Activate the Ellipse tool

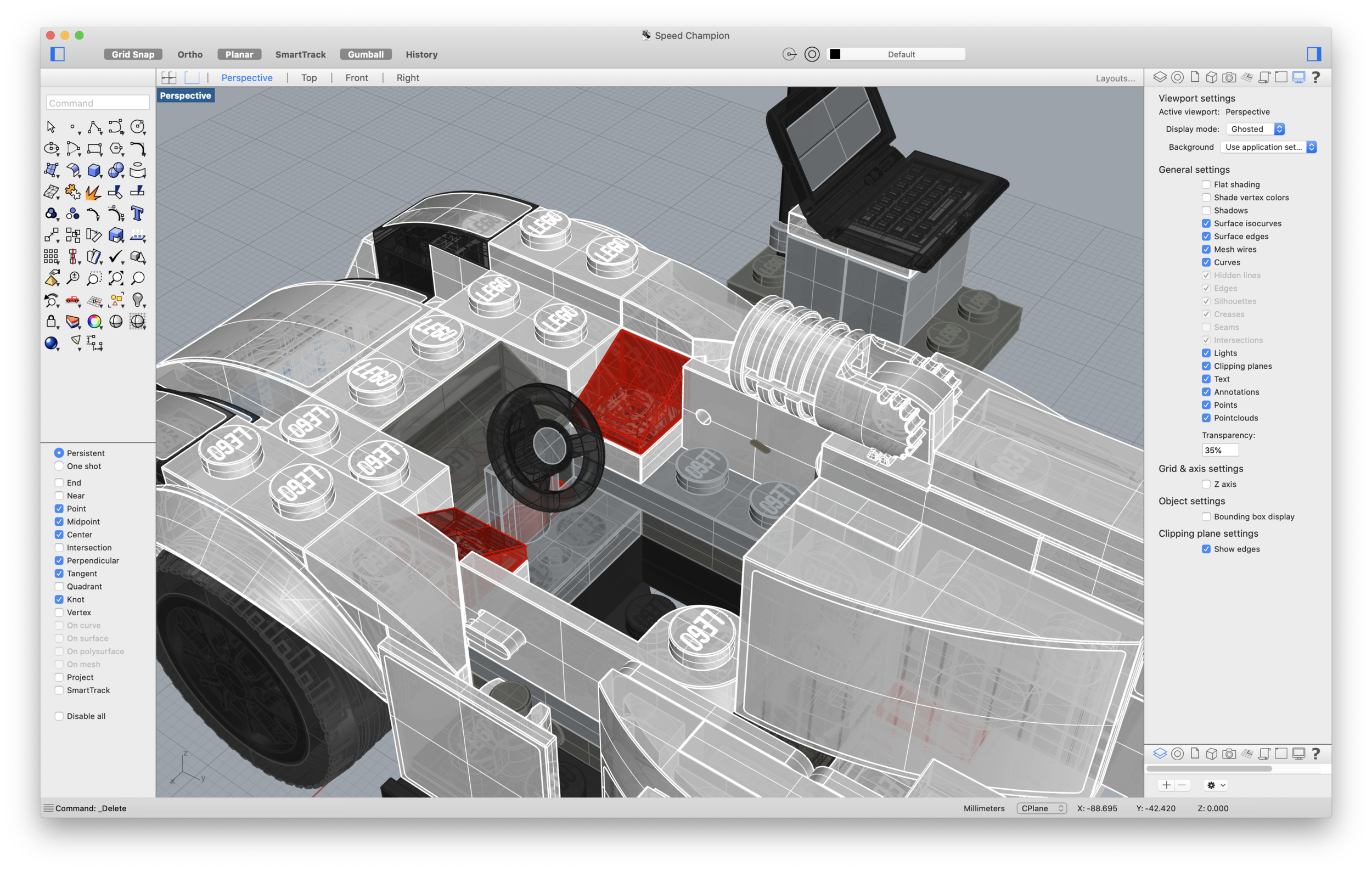[51, 149]
